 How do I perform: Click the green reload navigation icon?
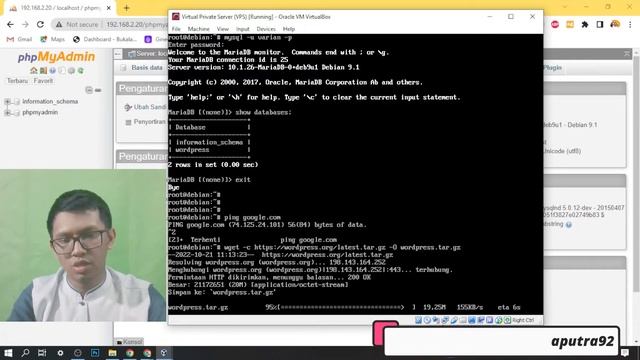pyautogui.click(x=81, y=71)
